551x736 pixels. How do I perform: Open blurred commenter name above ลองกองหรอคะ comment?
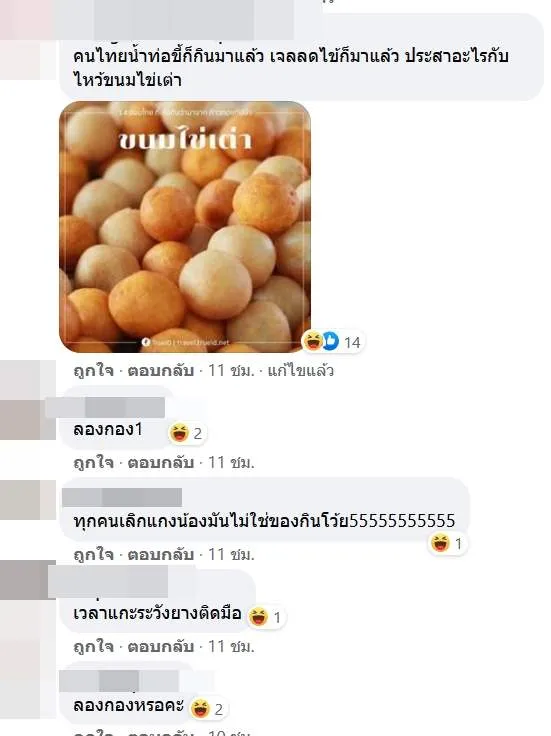pyautogui.click(x=119, y=681)
